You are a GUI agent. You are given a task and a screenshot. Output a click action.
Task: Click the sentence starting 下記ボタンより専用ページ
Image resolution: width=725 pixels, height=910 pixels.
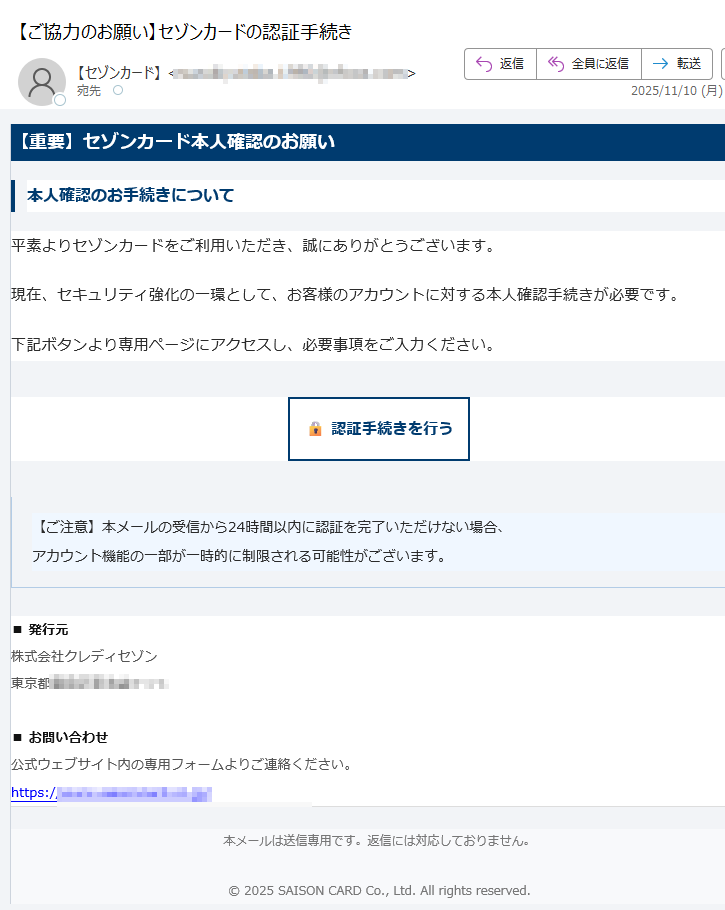click(254, 345)
